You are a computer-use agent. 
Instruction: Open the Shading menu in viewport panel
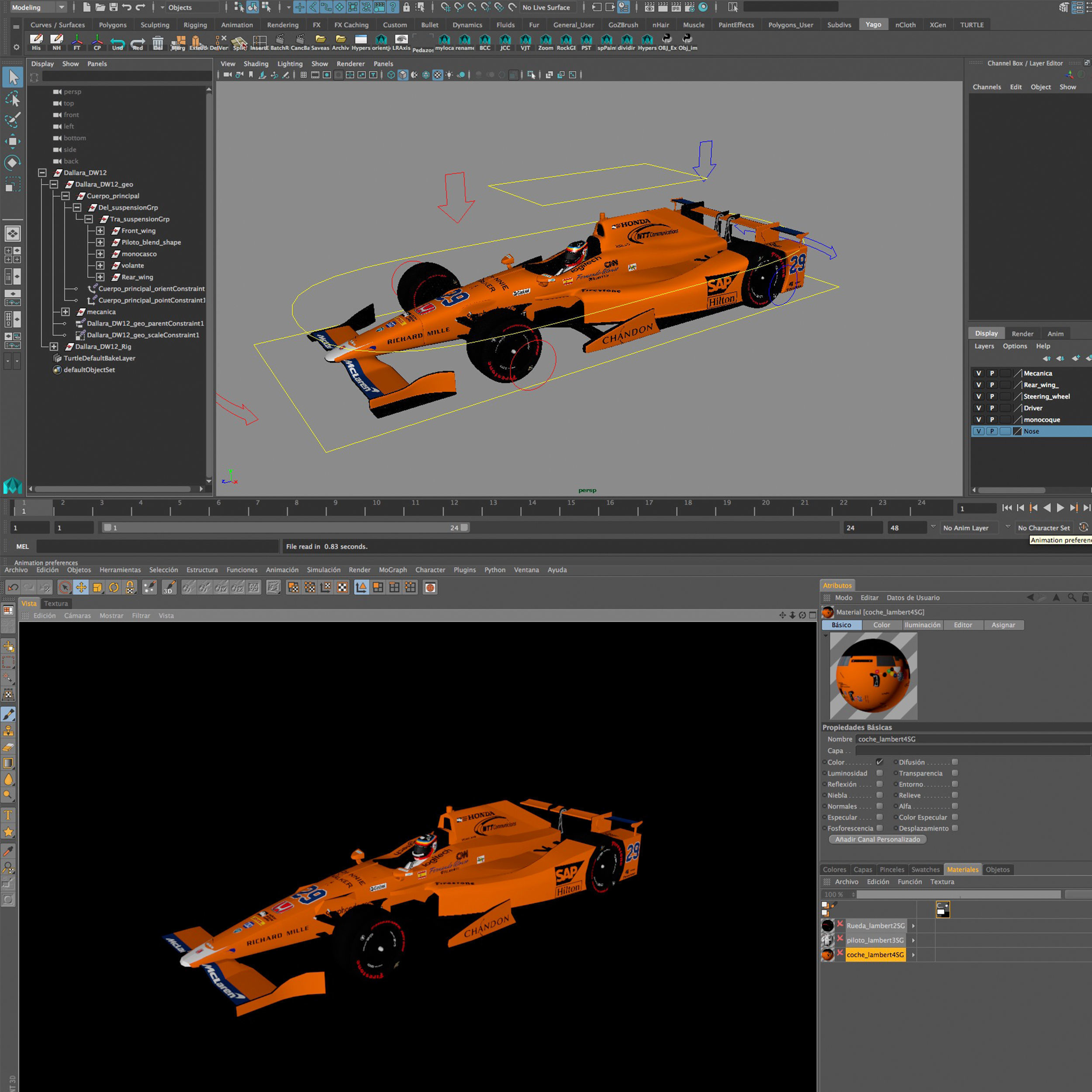pos(256,64)
